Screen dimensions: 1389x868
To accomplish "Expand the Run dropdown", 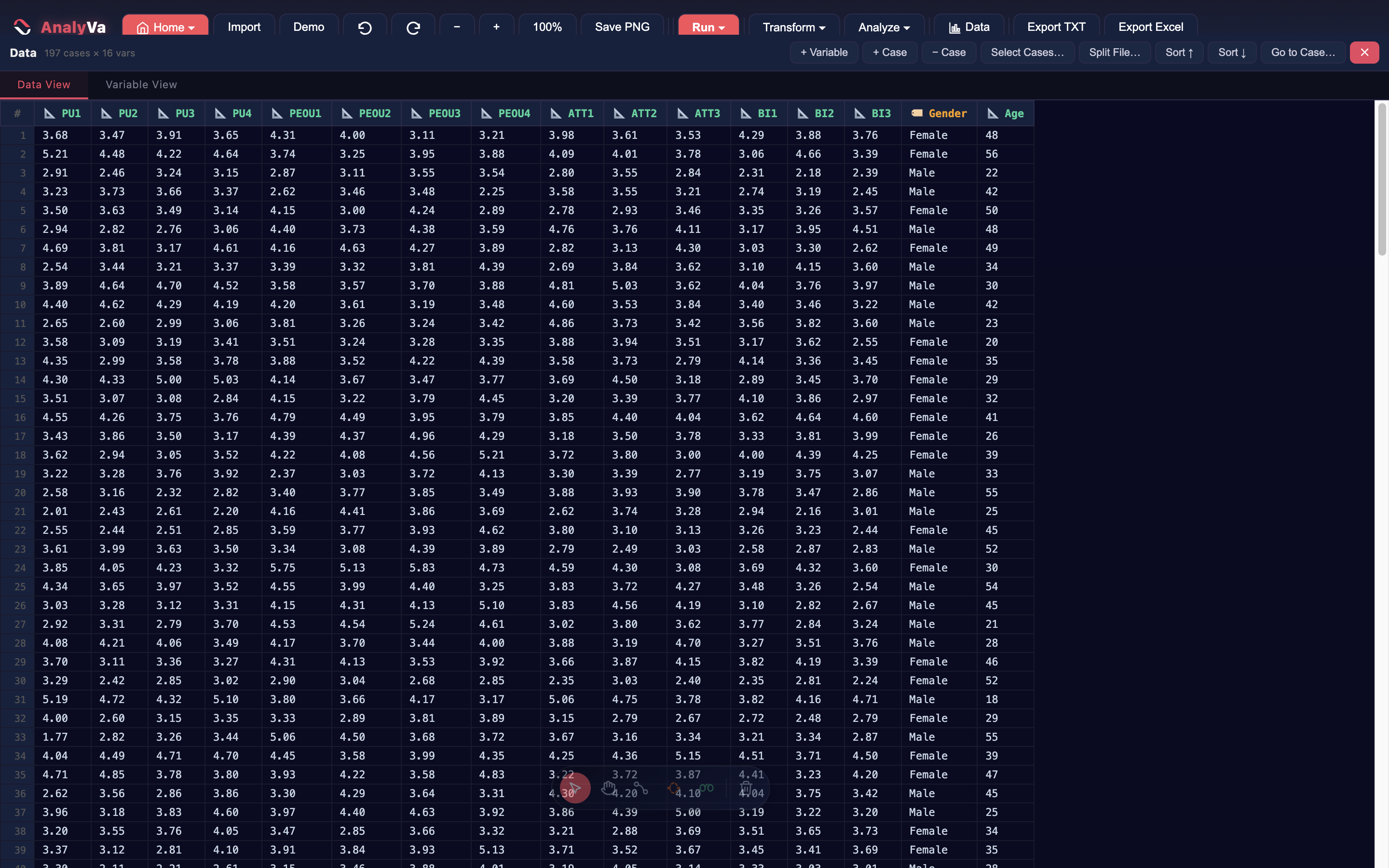I will [708, 27].
